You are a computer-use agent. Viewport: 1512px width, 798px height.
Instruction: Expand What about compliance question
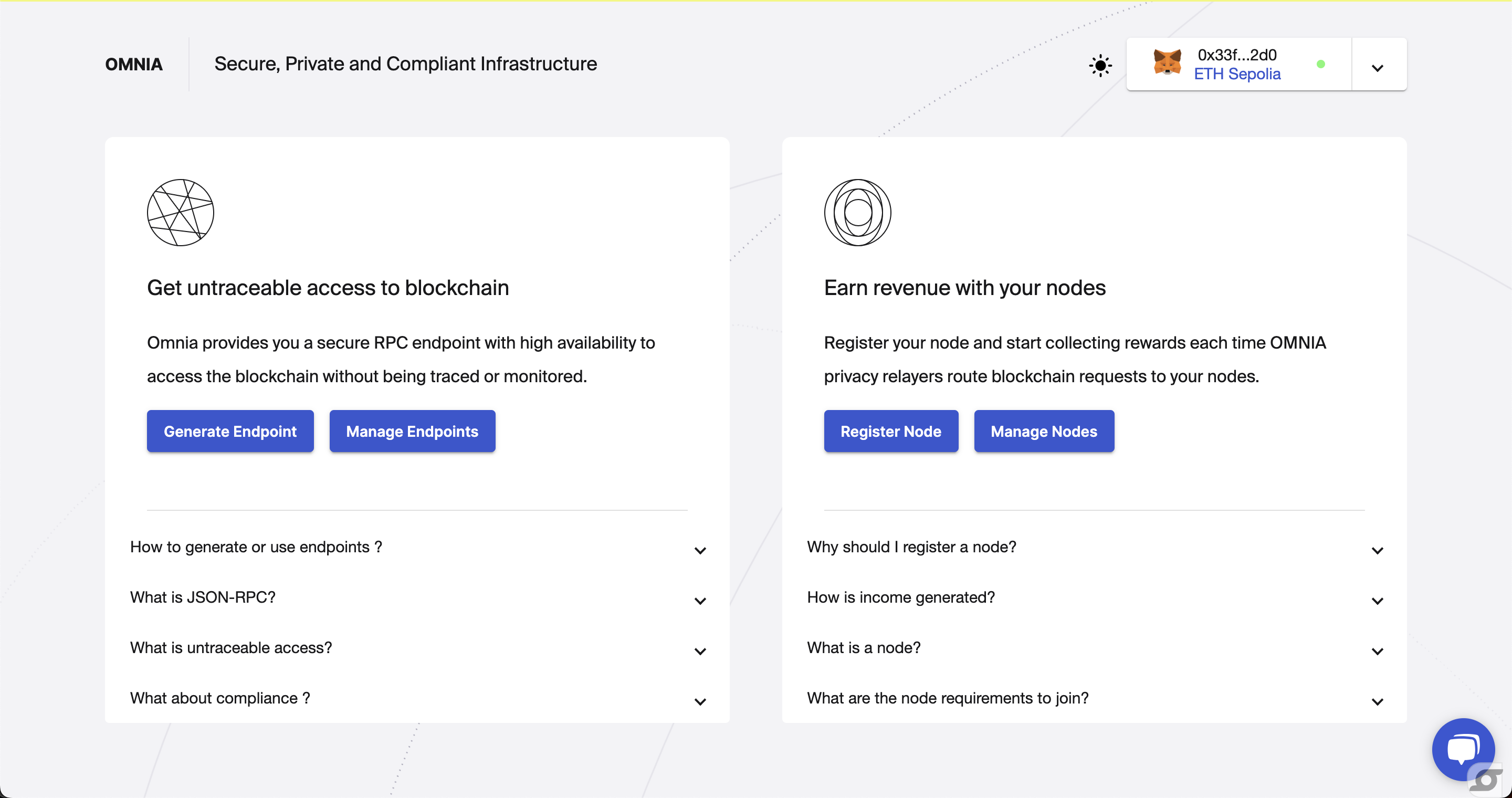pyautogui.click(x=417, y=699)
